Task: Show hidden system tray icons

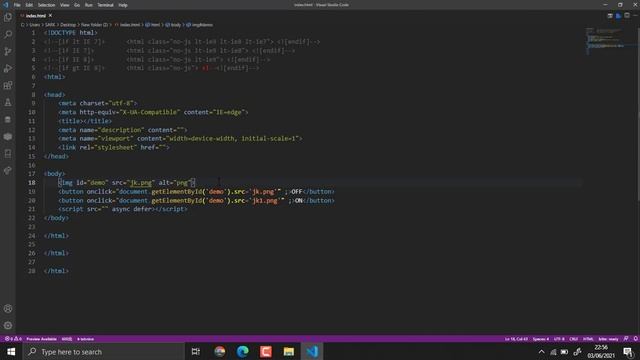Action: (x=541, y=351)
